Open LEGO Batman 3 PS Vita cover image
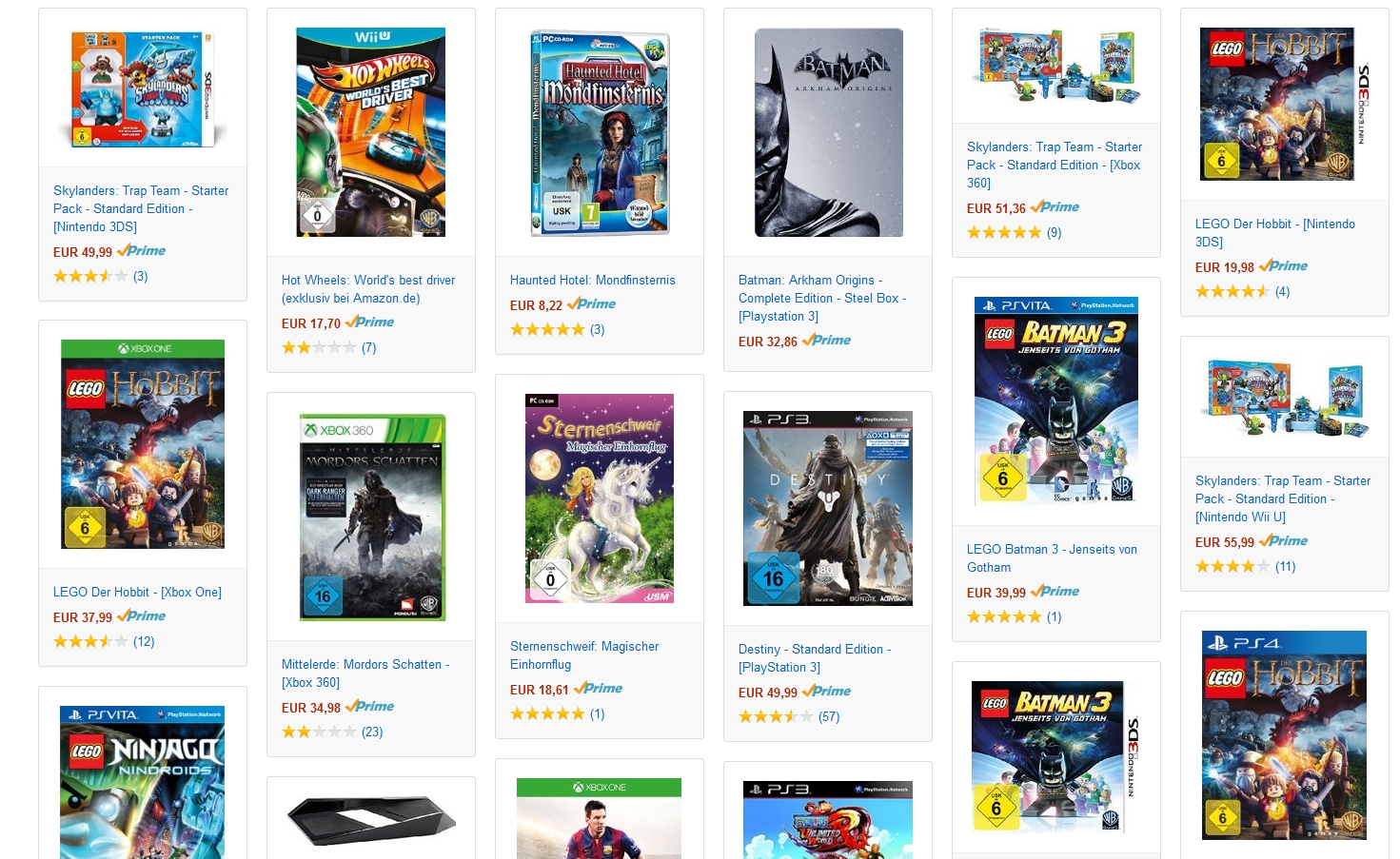The height and width of the screenshot is (859, 1400). [1056, 400]
